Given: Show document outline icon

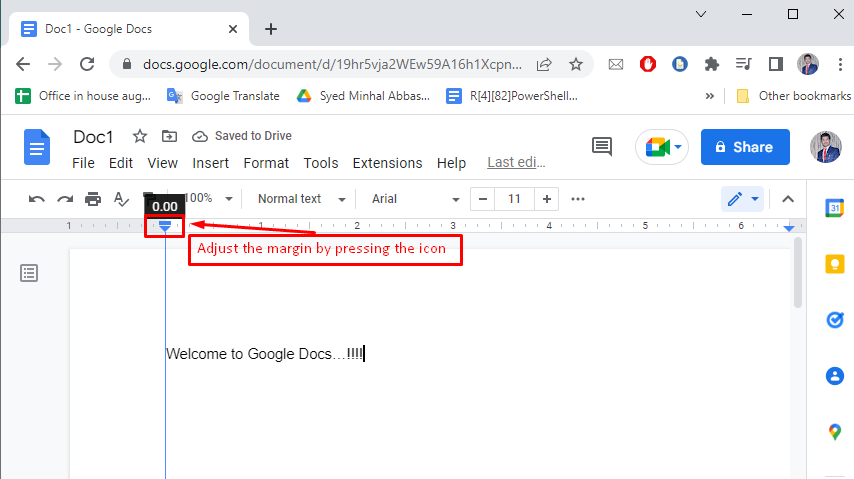Looking at the screenshot, I should pos(29,273).
